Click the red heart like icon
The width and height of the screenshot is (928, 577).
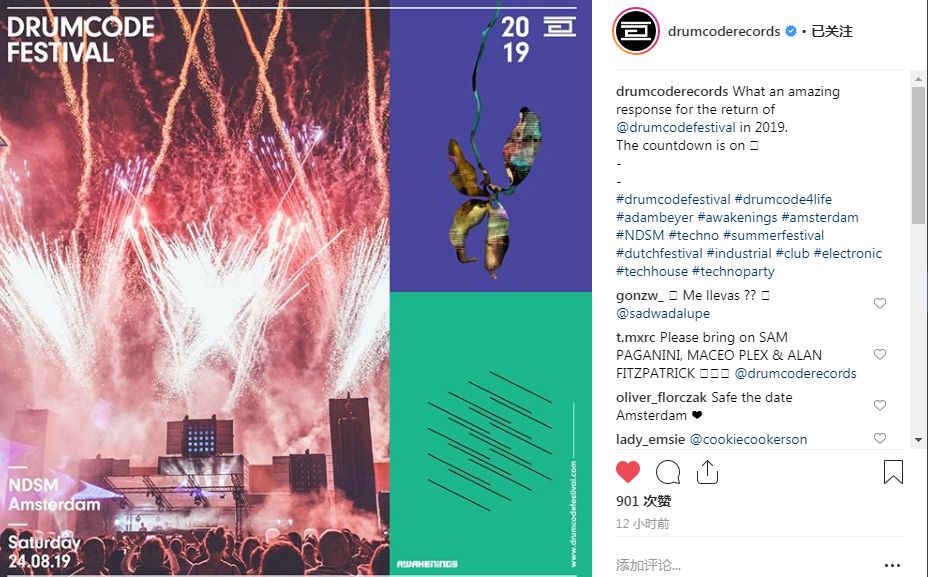click(628, 472)
